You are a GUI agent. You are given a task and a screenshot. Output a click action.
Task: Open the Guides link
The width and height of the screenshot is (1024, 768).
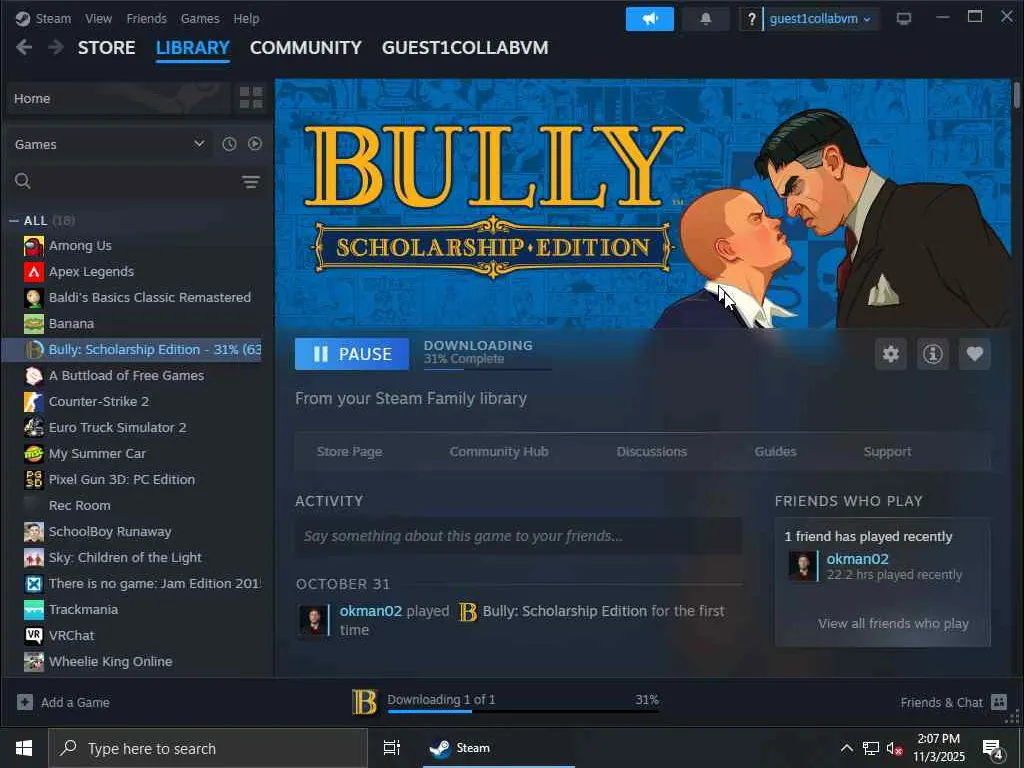tap(775, 451)
